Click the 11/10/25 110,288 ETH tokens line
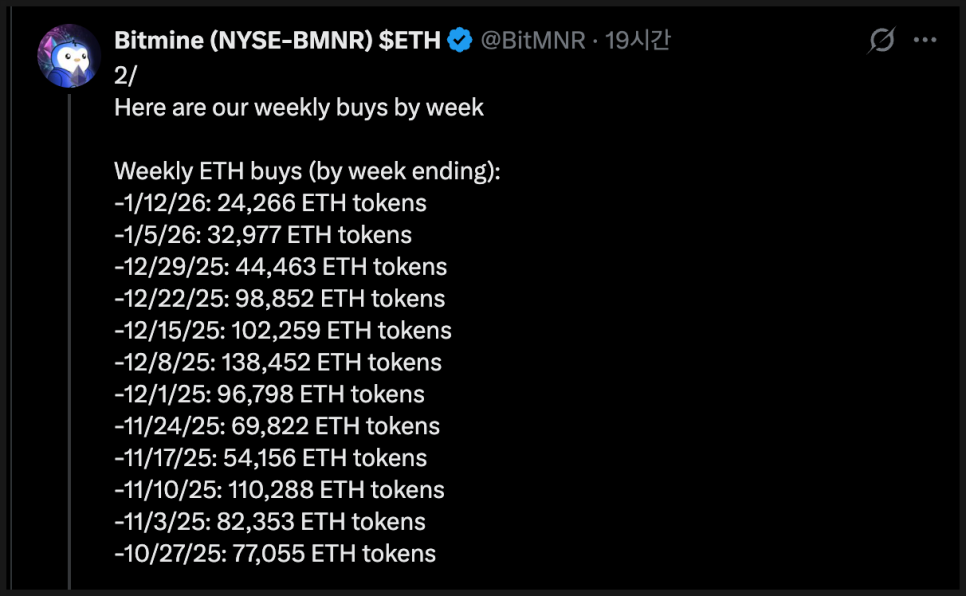Viewport: 966px width, 596px height. [x=280, y=490]
